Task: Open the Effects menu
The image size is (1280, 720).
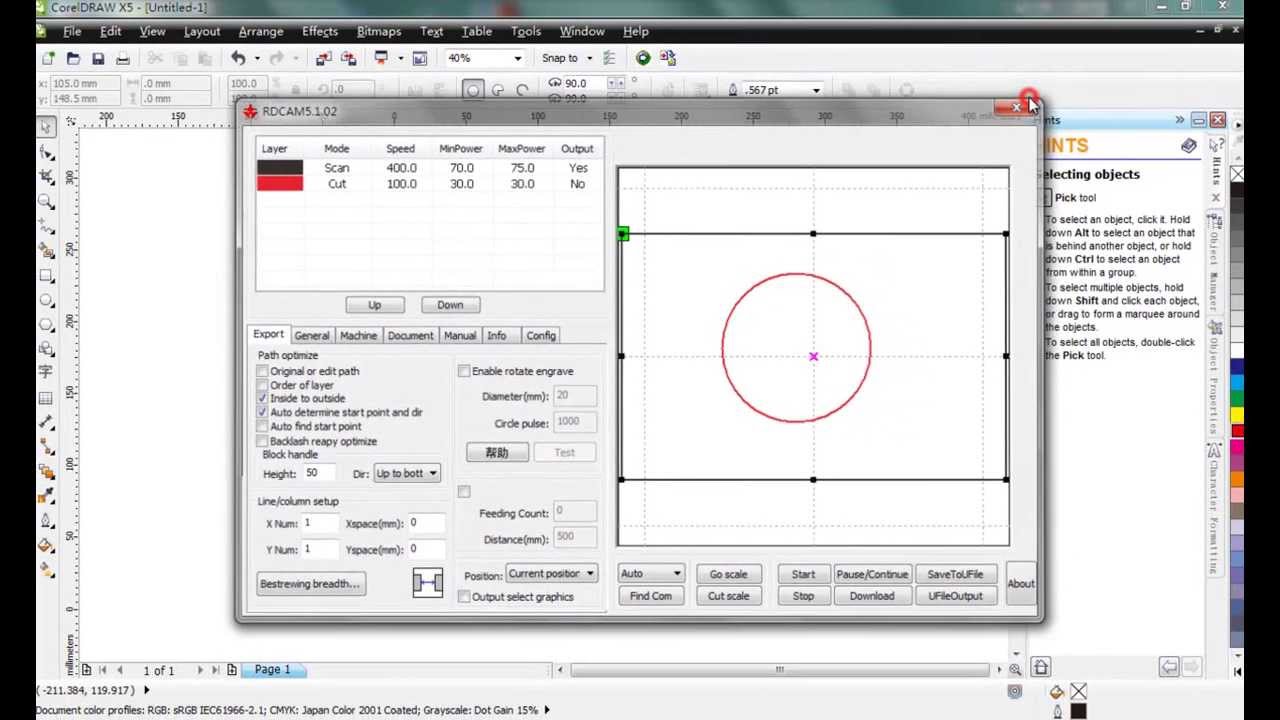Action: coord(320,31)
